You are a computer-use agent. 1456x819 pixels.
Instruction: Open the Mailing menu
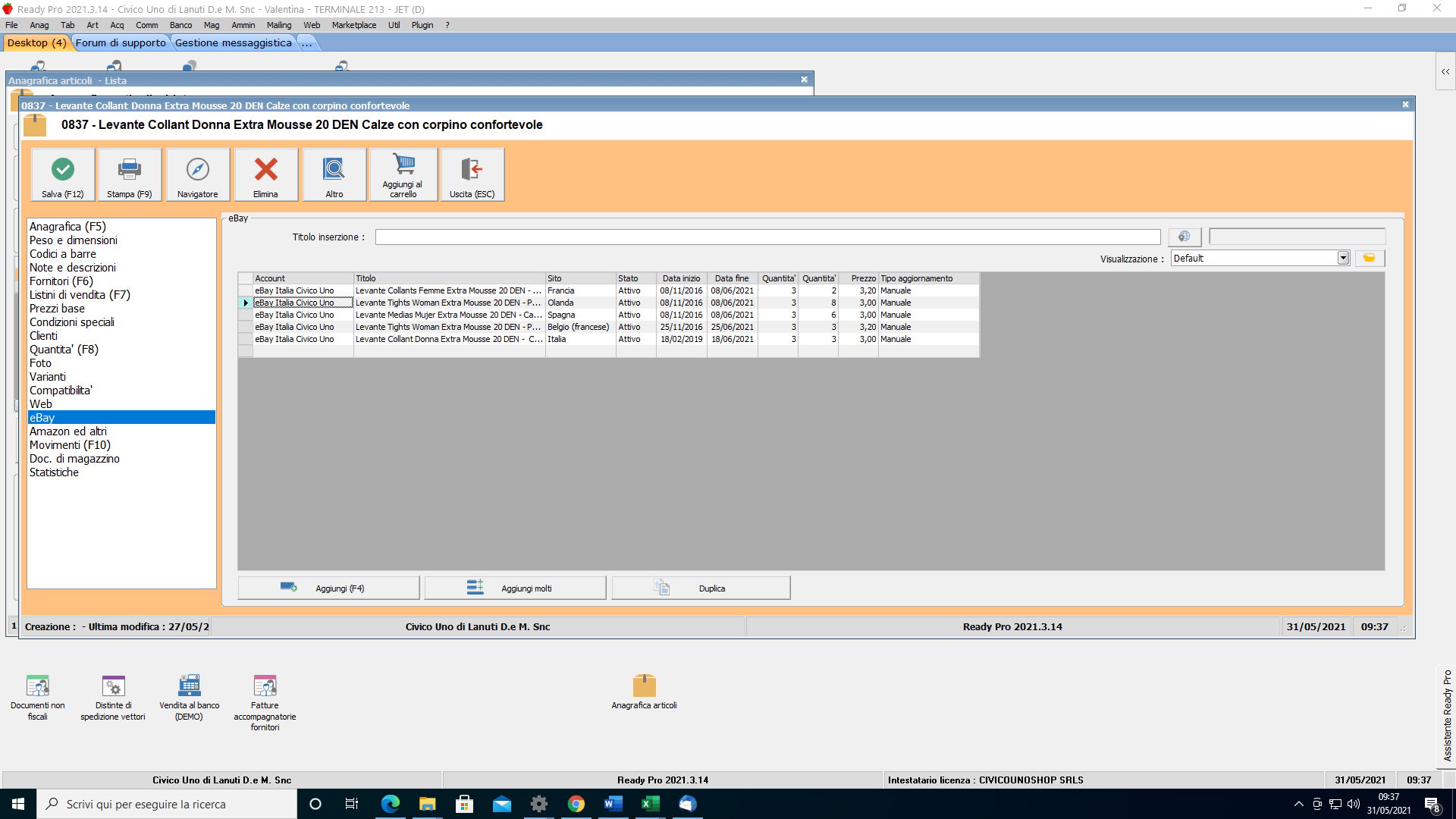click(279, 25)
